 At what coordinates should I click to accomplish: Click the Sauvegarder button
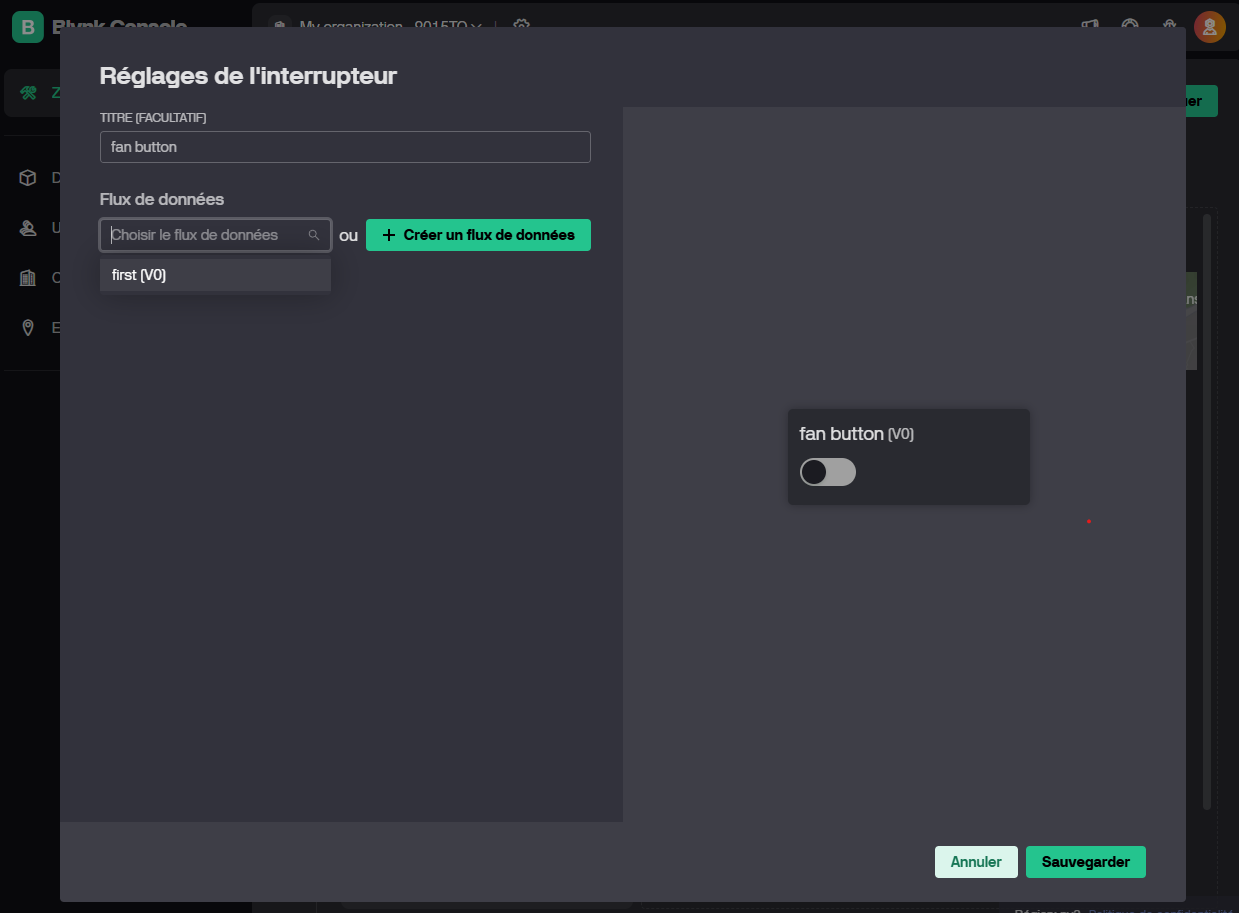[1086, 862]
